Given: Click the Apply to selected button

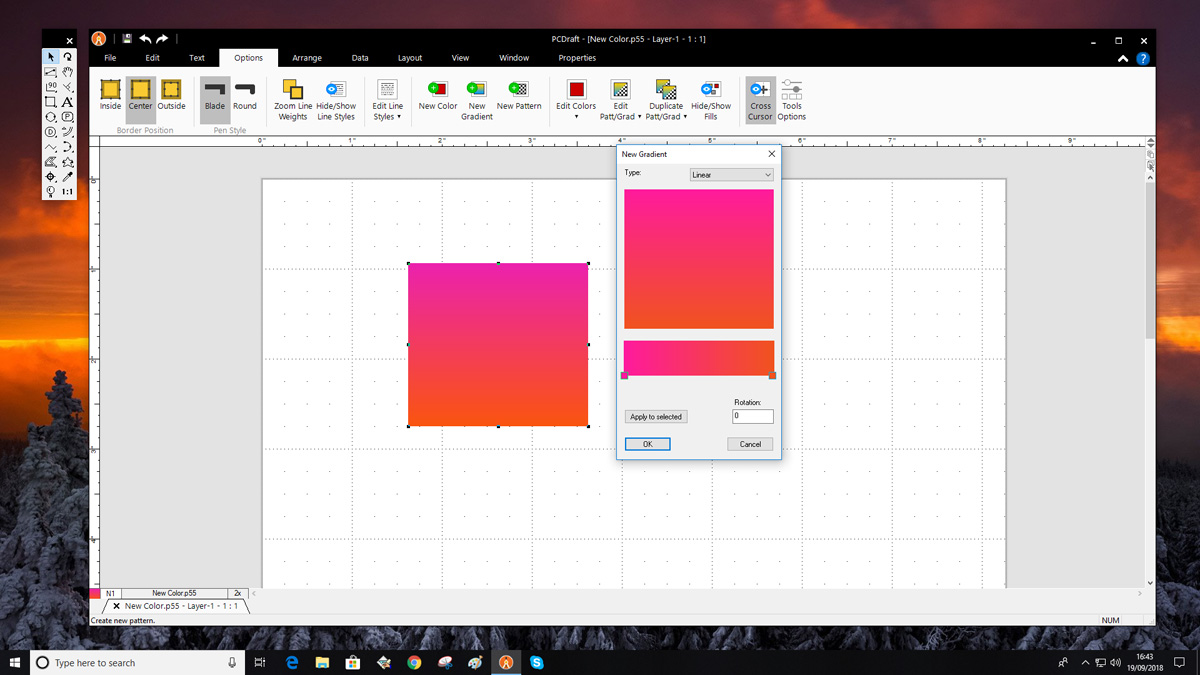Looking at the screenshot, I should click(656, 417).
